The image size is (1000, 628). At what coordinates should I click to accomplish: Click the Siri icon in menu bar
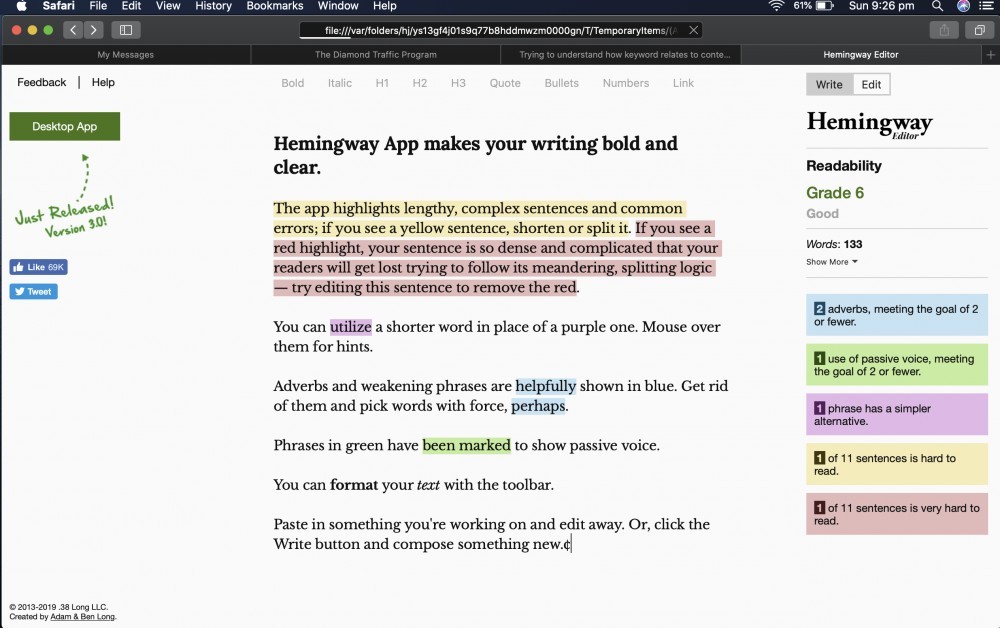[x=964, y=6]
